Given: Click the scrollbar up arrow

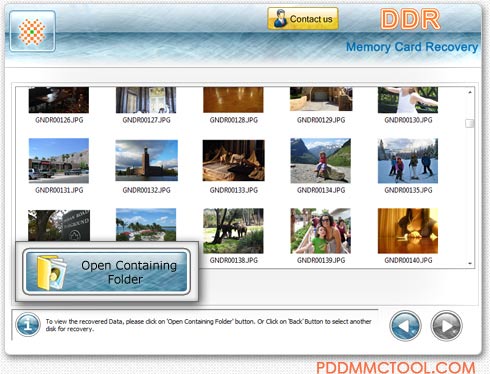Looking at the screenshot, I should coord(470,92).
